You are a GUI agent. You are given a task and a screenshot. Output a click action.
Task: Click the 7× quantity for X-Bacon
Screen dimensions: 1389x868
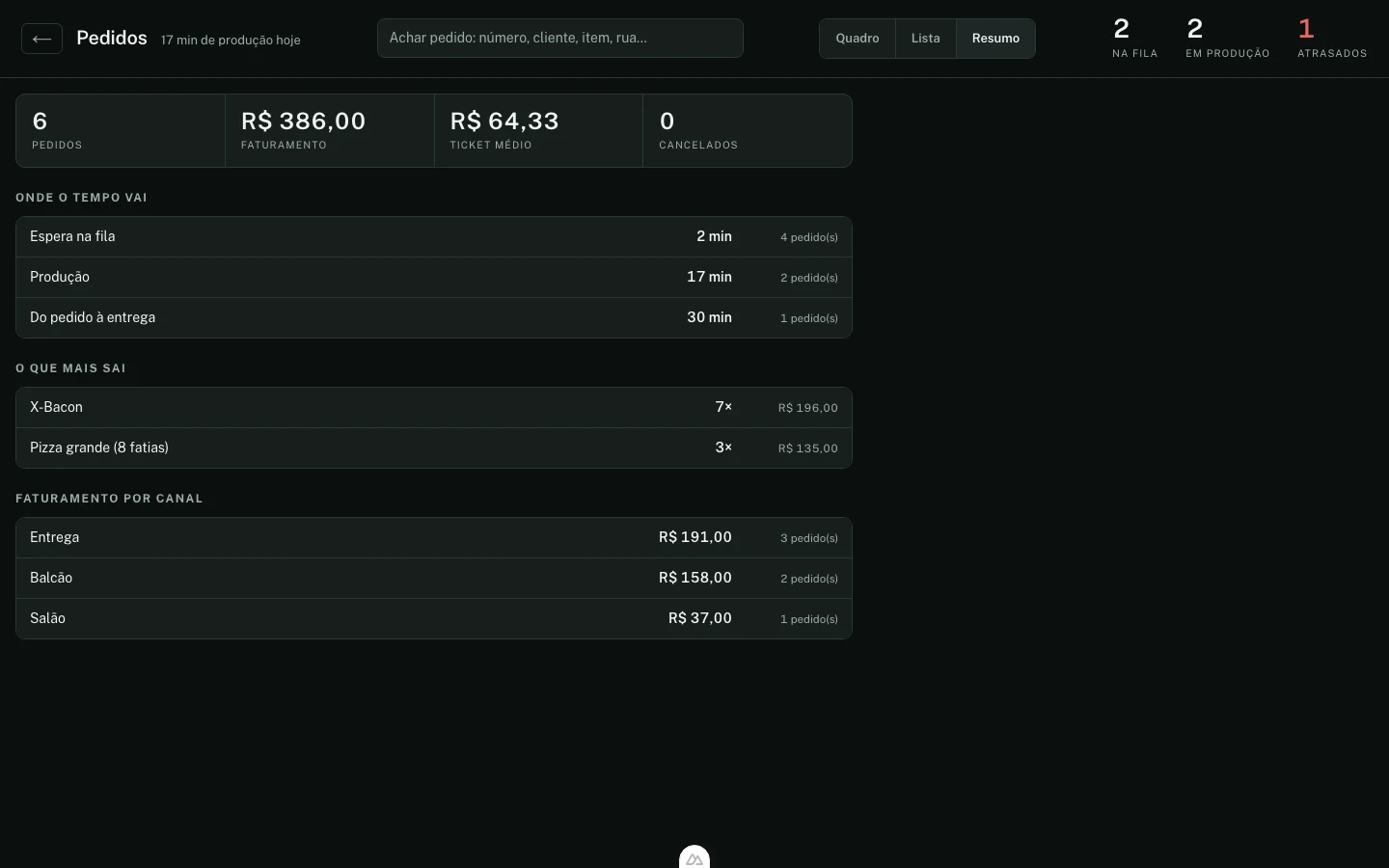pyautogui.click(x=723, y=407)
